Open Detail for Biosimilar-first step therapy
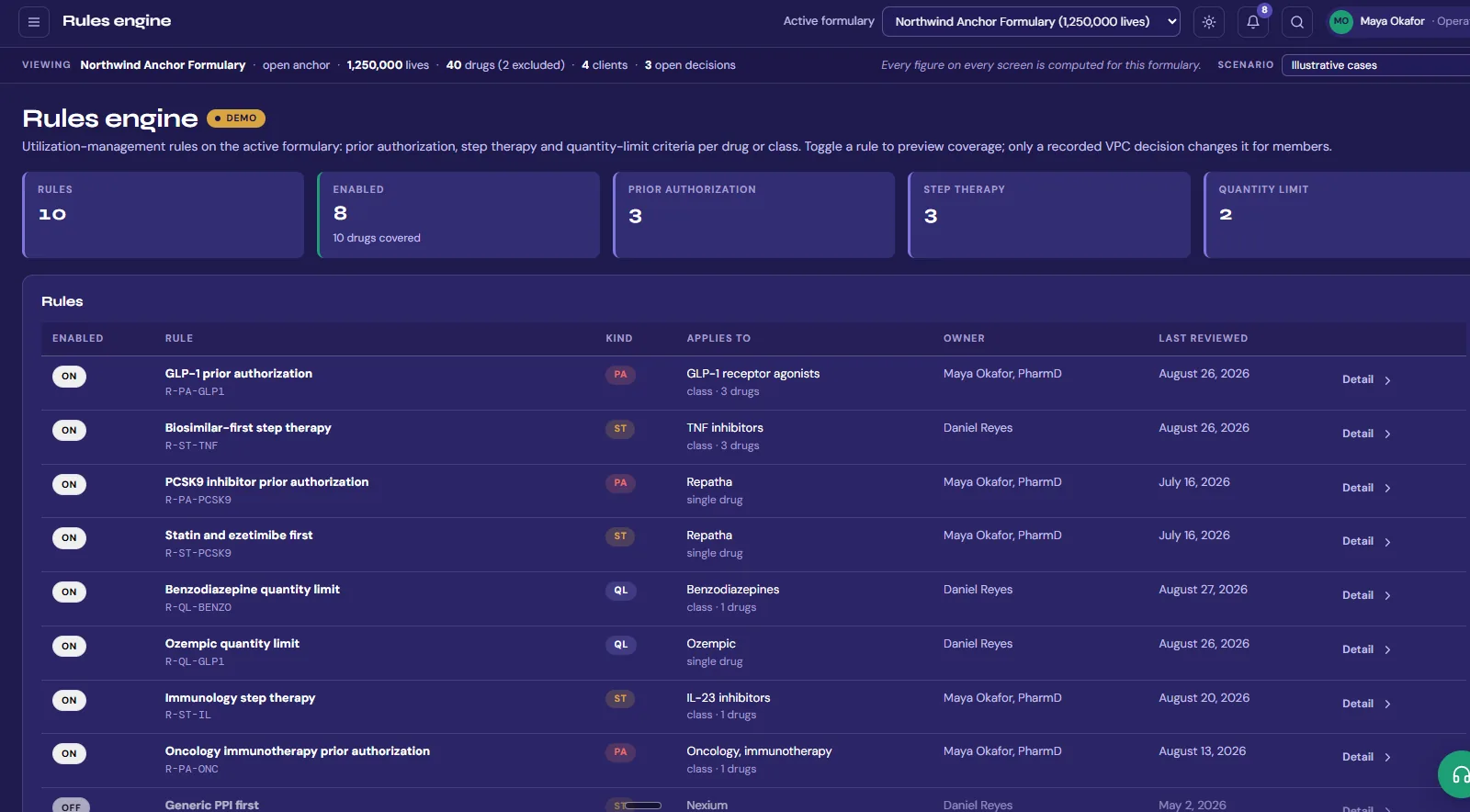This screenshot has width=1470, height=812. pyautogui.click(x=1366, y=434)
